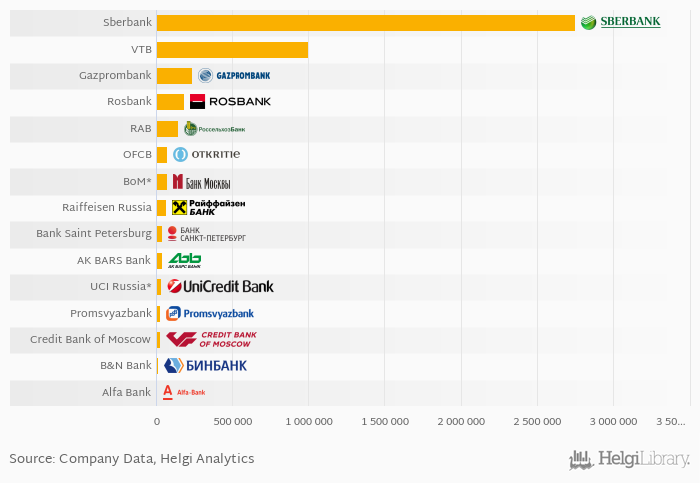Click the UCI Russia* axis label
This screenshot has height=483, width=700.
click(121, 286)
